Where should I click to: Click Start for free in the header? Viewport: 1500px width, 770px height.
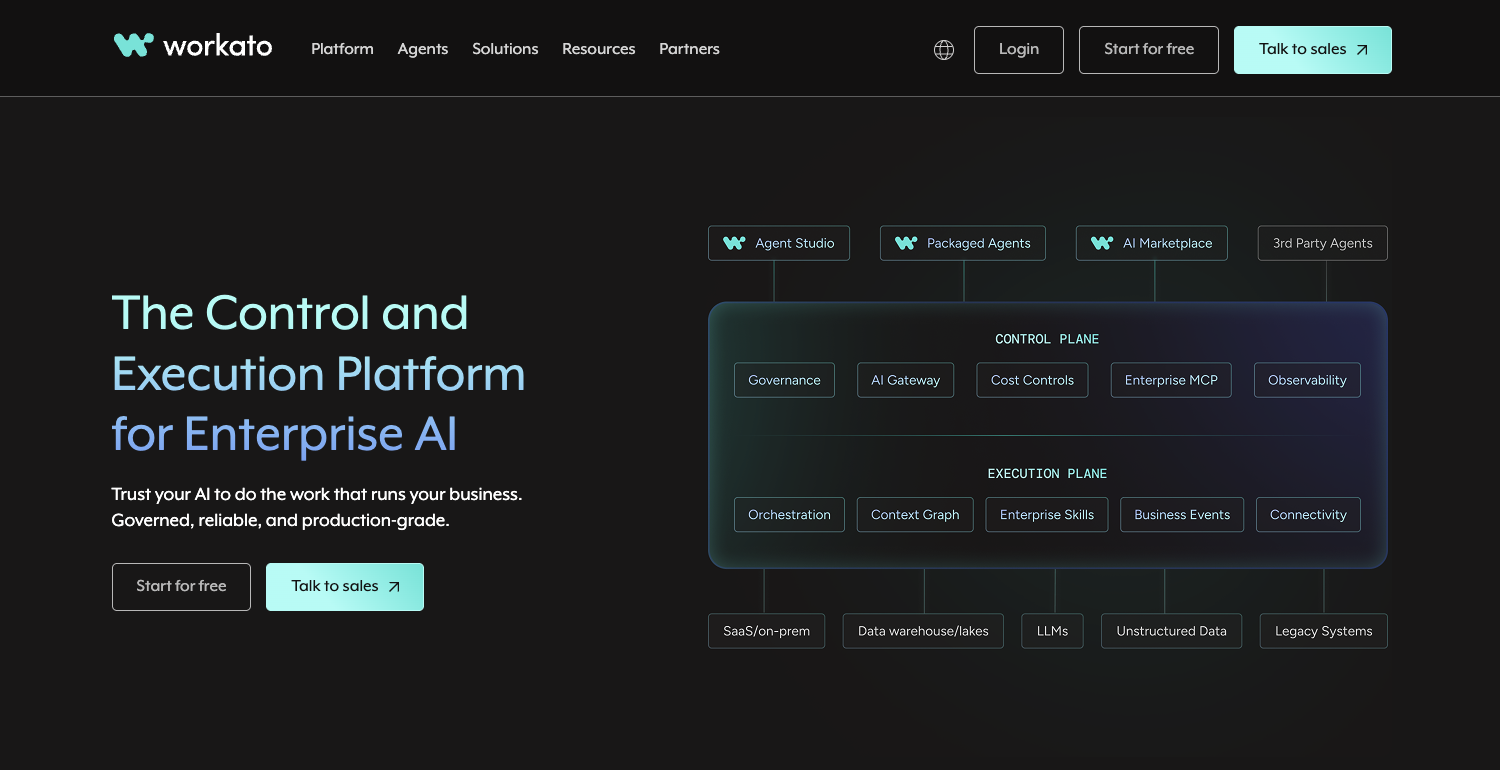(x=1149, y=50)
